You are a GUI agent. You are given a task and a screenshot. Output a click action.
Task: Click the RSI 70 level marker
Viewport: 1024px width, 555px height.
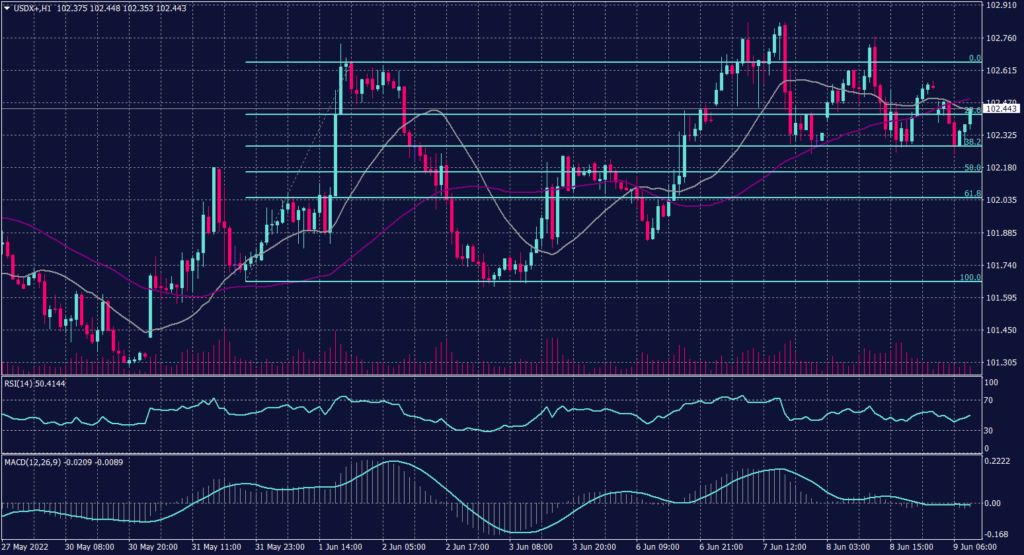[990, 400]
